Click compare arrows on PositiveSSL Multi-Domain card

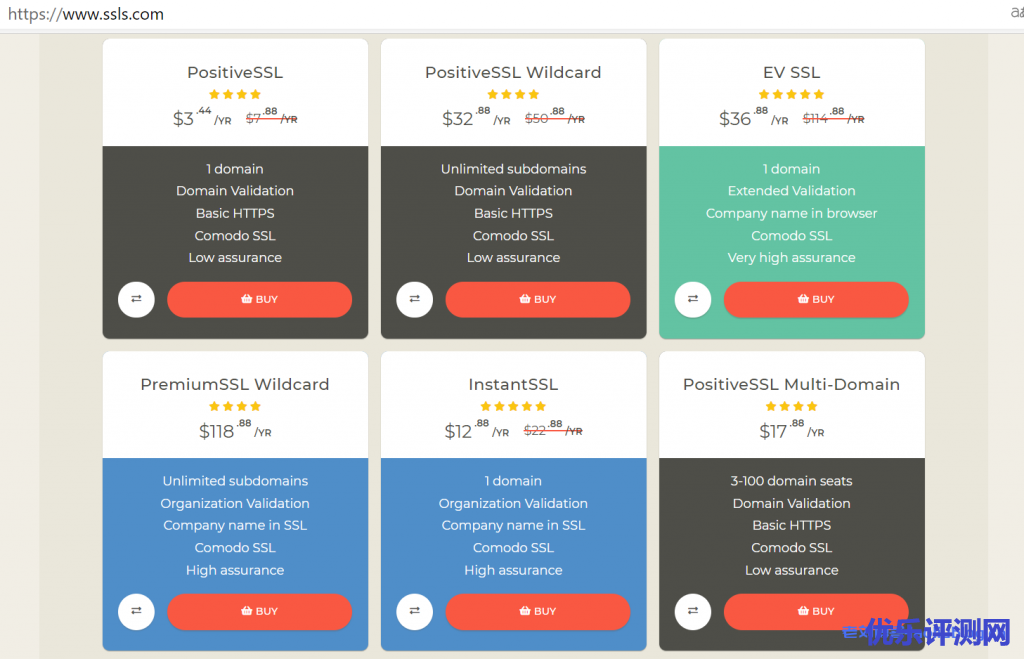pos(692,611)
